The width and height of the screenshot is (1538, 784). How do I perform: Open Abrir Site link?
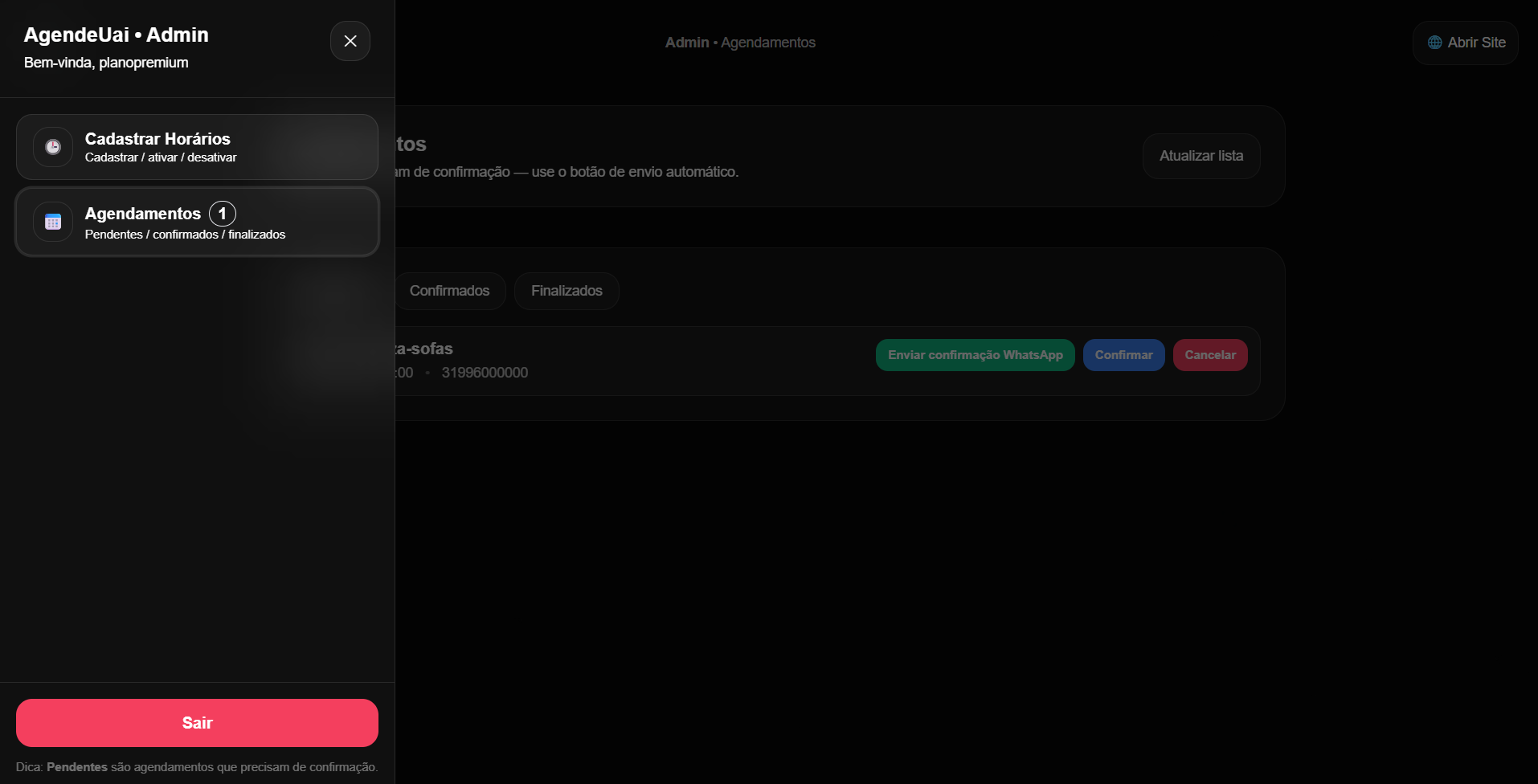(x=1464, y=42)
